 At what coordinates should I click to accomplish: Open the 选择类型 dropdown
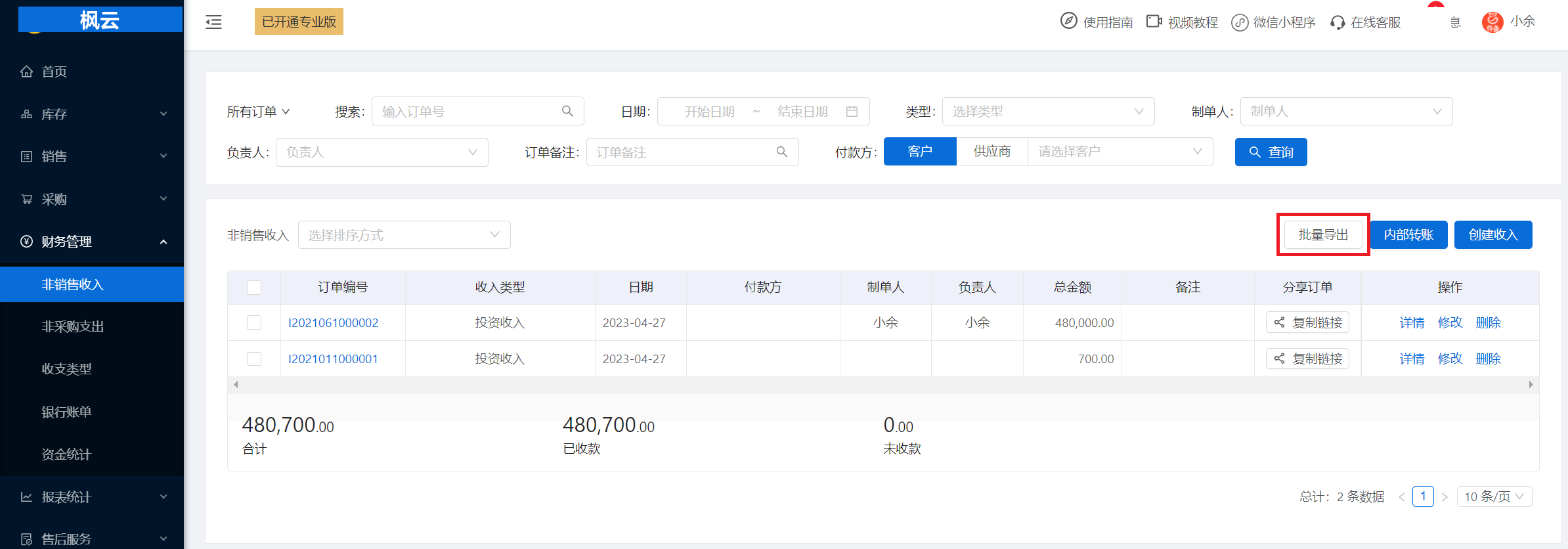(x=1048, y=112)
